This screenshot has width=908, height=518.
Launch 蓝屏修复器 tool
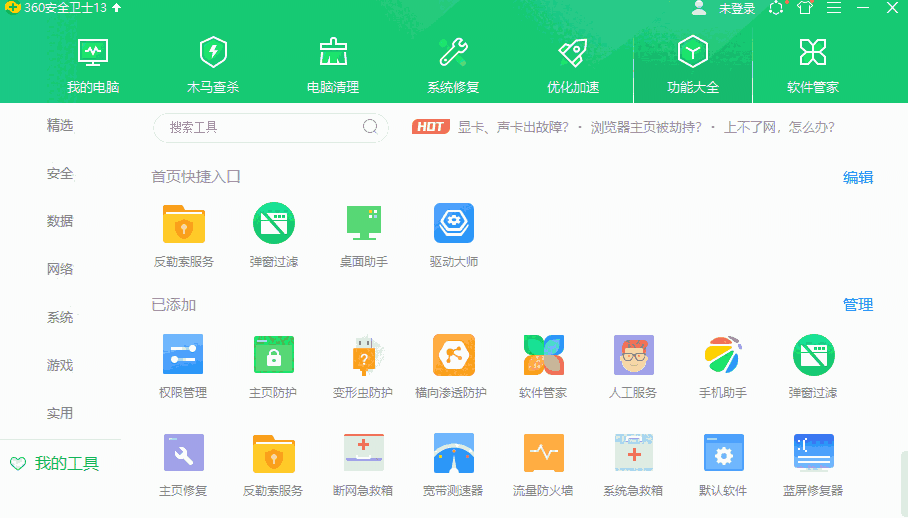(x=813, y=465)
